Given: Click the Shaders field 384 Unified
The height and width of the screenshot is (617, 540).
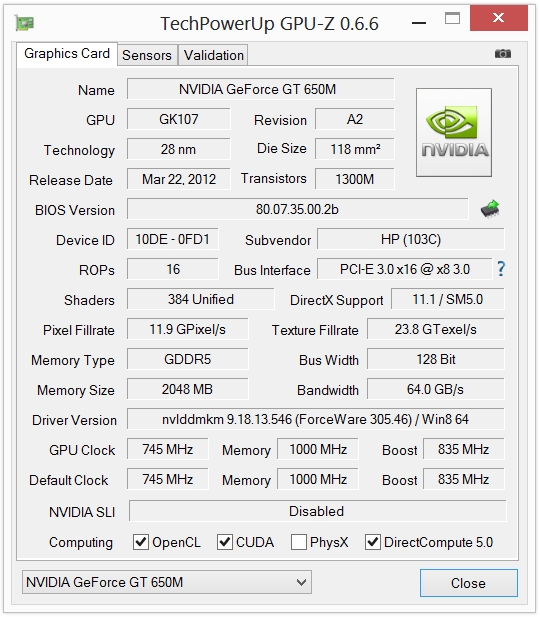Looking at the screenshot, I should tap(201, 299).
